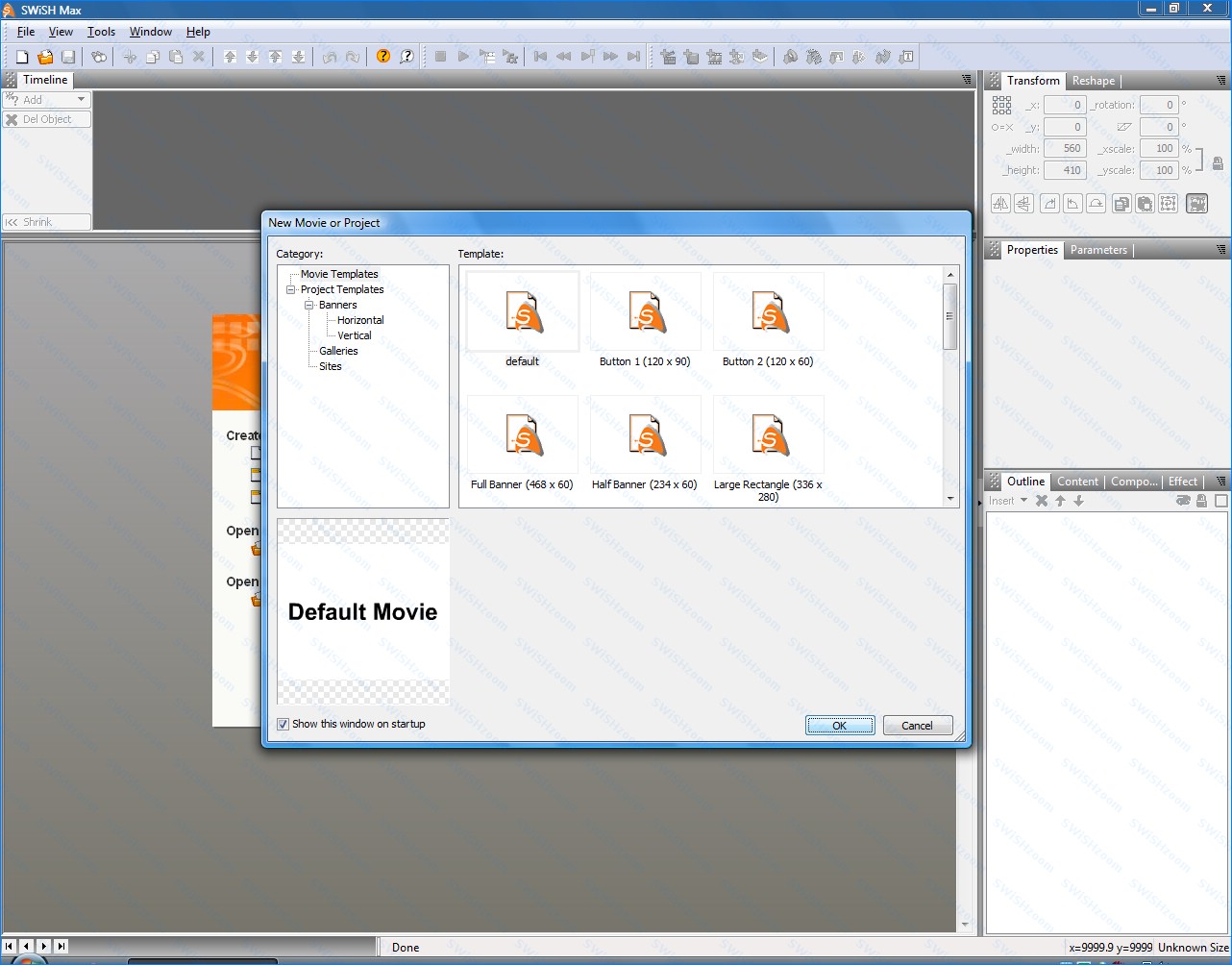Click the template list vertical scrollbar
Screen dimensions: 1232x965
click(950, 385)
